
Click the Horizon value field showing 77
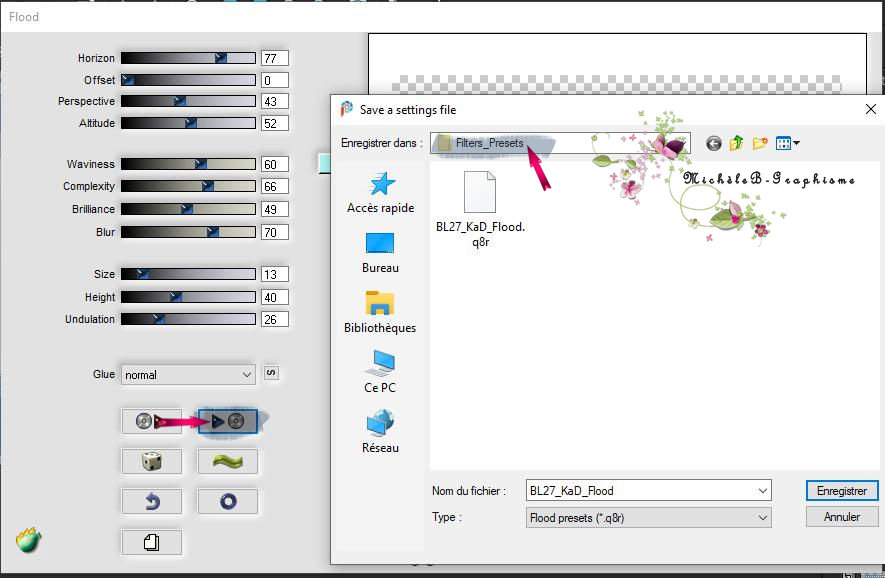(x=275, y=58)
